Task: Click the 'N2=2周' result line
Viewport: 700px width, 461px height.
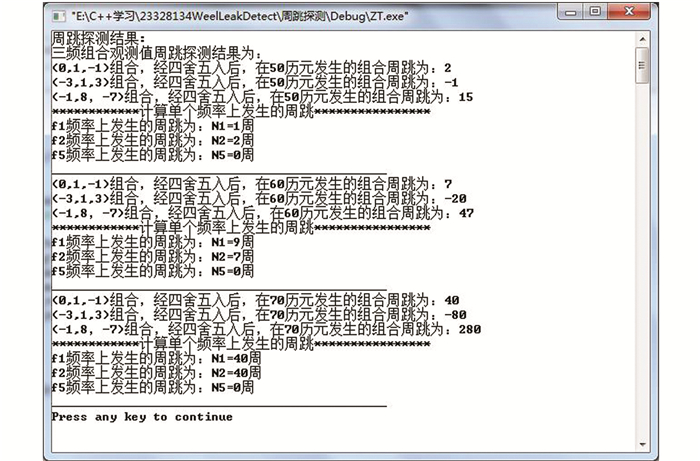Action: click(152, 141)
